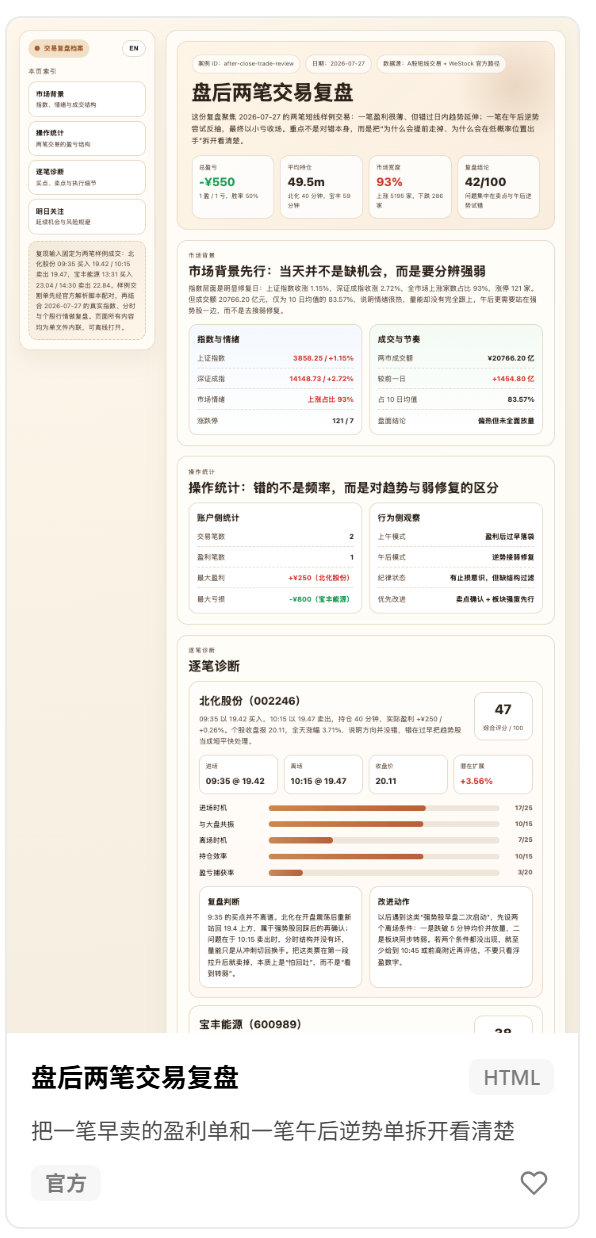Click the 47 综合评分 score box
596x1238 pixels.
(x=503, y=716)
